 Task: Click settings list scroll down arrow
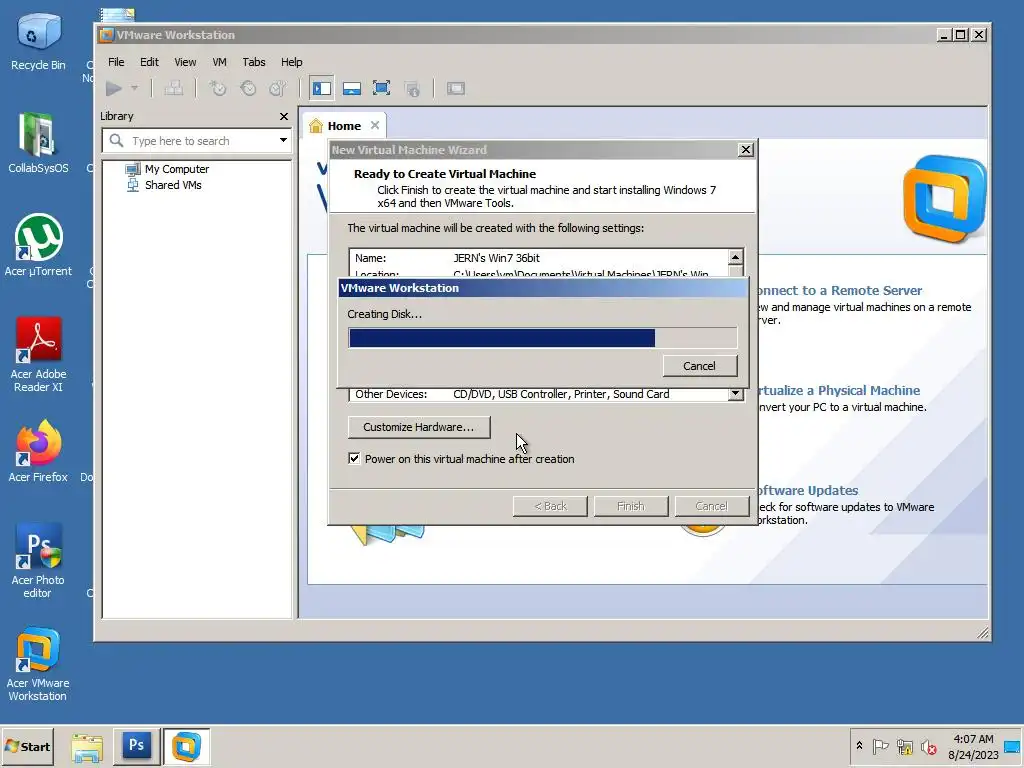point(735,393)
